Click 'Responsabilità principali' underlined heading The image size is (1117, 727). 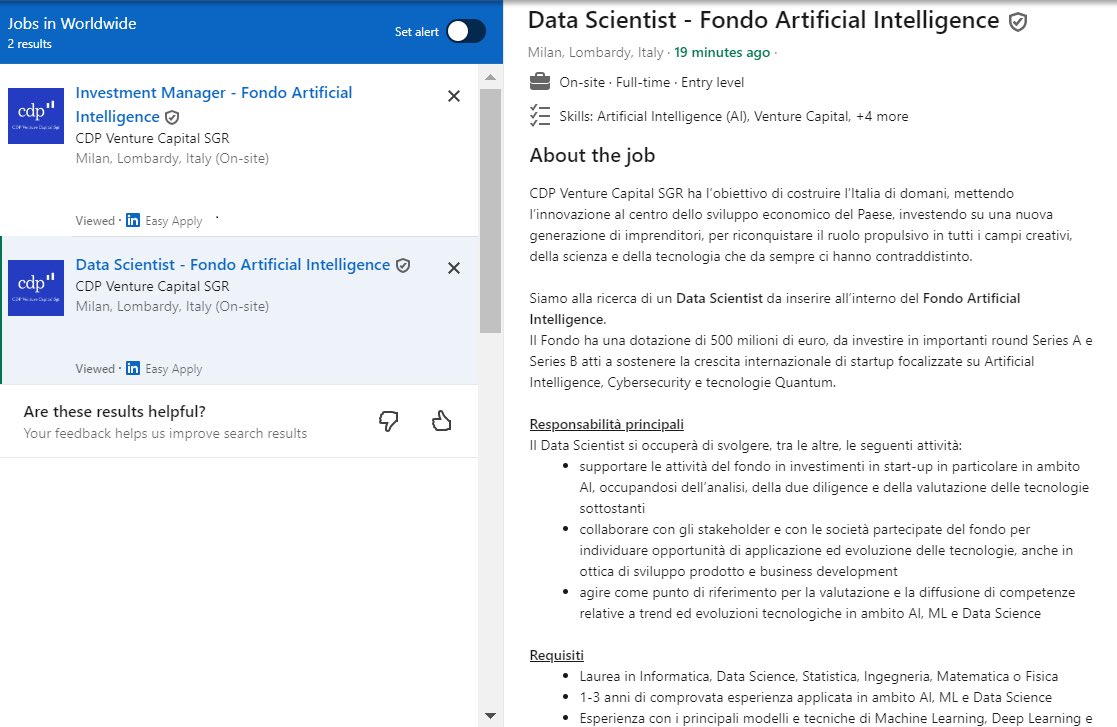(606, 424)
